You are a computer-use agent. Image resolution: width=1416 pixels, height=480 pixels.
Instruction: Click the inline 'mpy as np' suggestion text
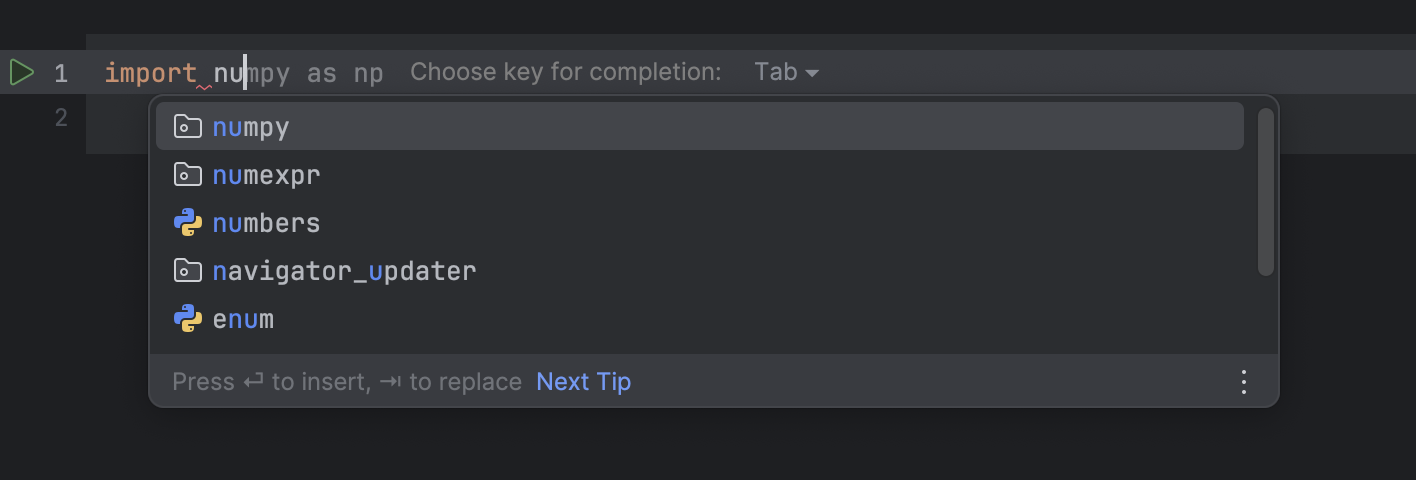pos(315,73)
